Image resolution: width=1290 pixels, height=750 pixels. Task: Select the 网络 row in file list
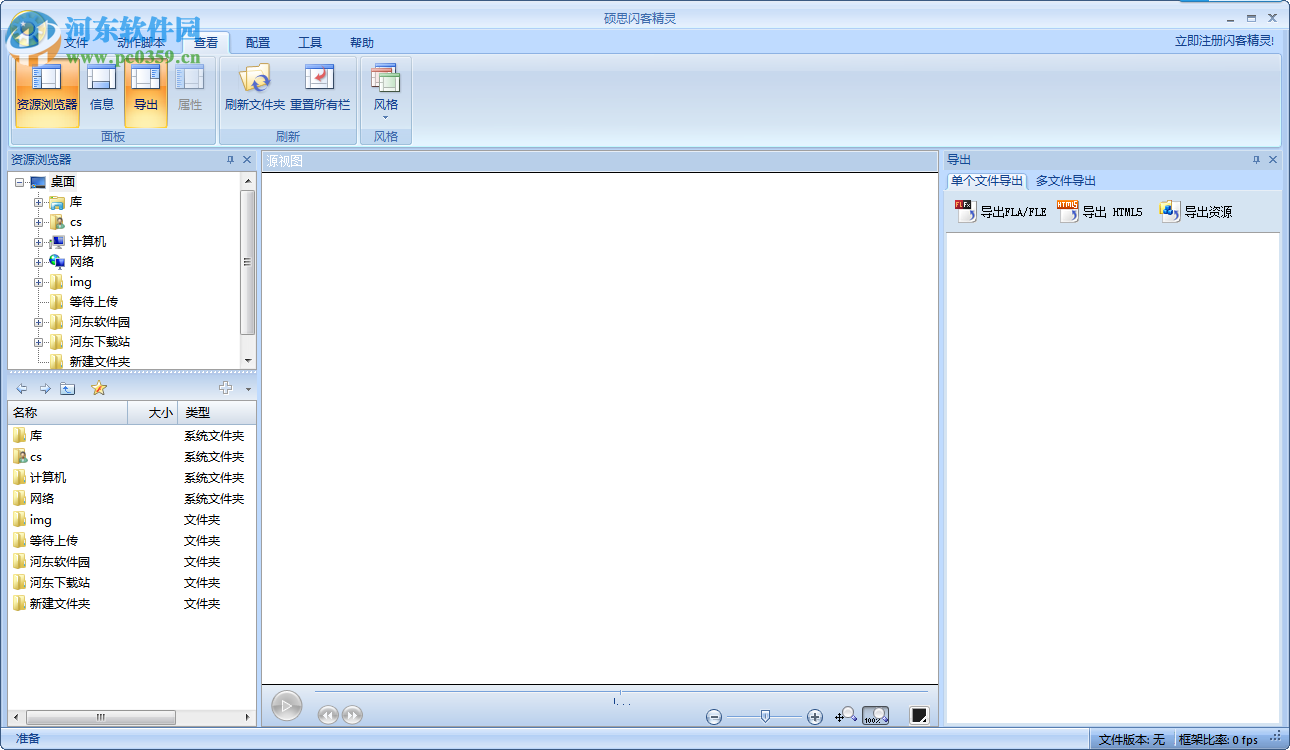point(132,499)
